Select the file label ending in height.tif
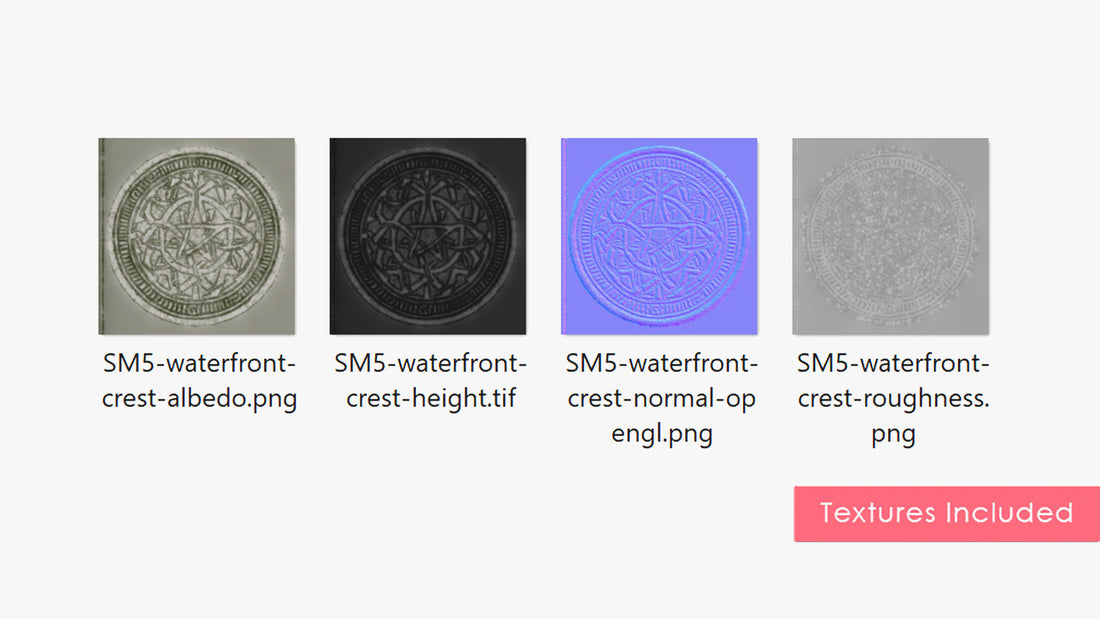 pyautogui.click(x=430, y=380)
